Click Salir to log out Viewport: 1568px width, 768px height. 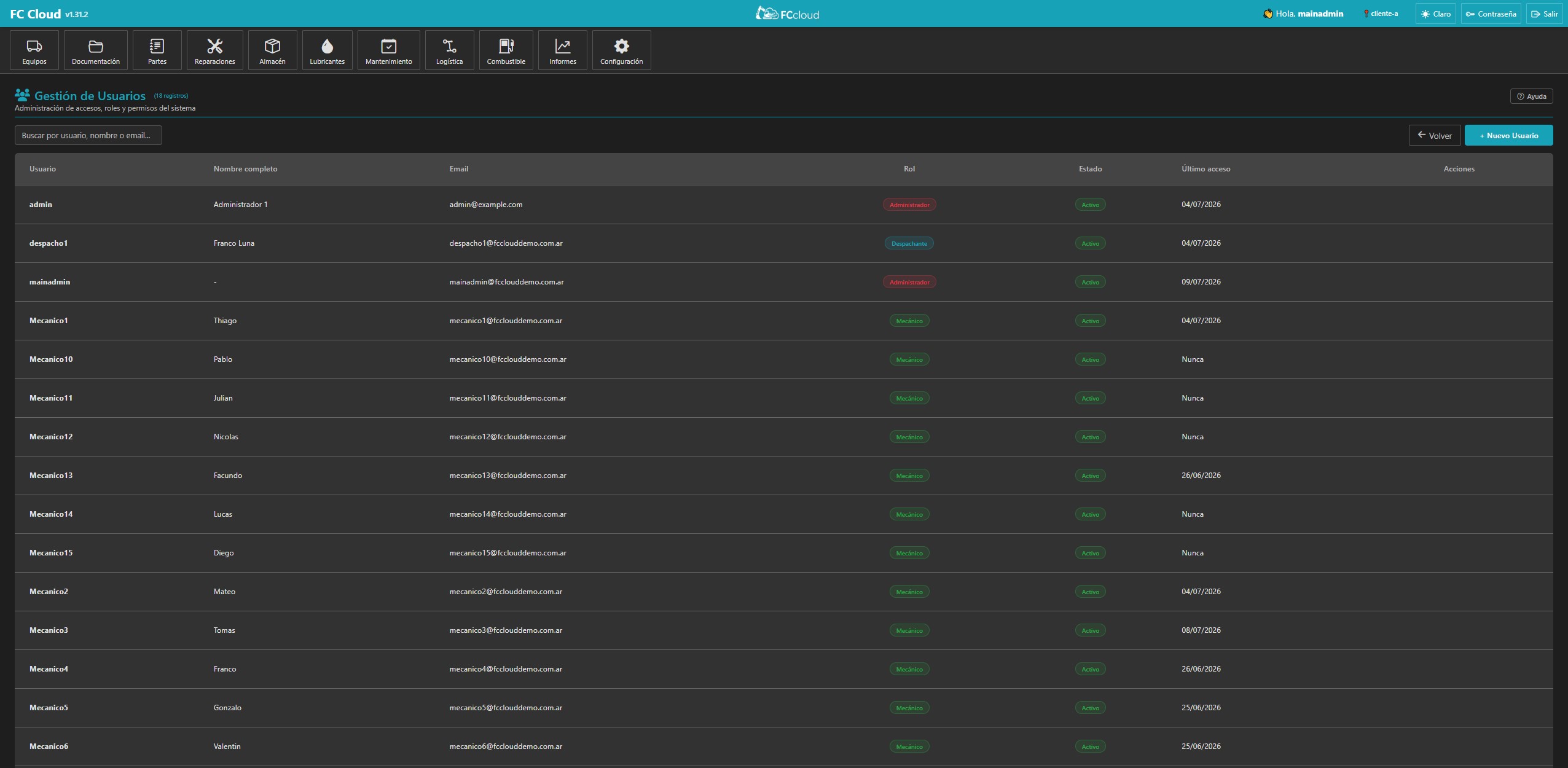[1545, 14]
